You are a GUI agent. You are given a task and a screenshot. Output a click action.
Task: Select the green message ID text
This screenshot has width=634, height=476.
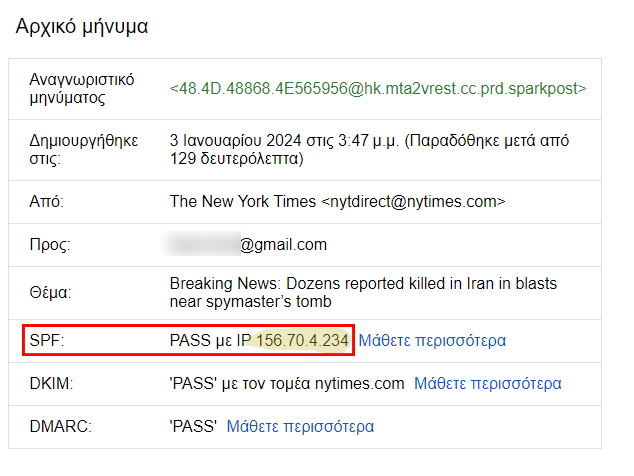[x=378, y=89]
